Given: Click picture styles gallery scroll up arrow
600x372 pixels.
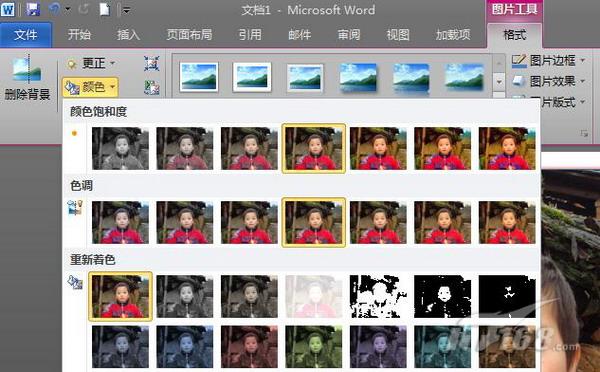Looking at the screenshot, I should [499, 63].
